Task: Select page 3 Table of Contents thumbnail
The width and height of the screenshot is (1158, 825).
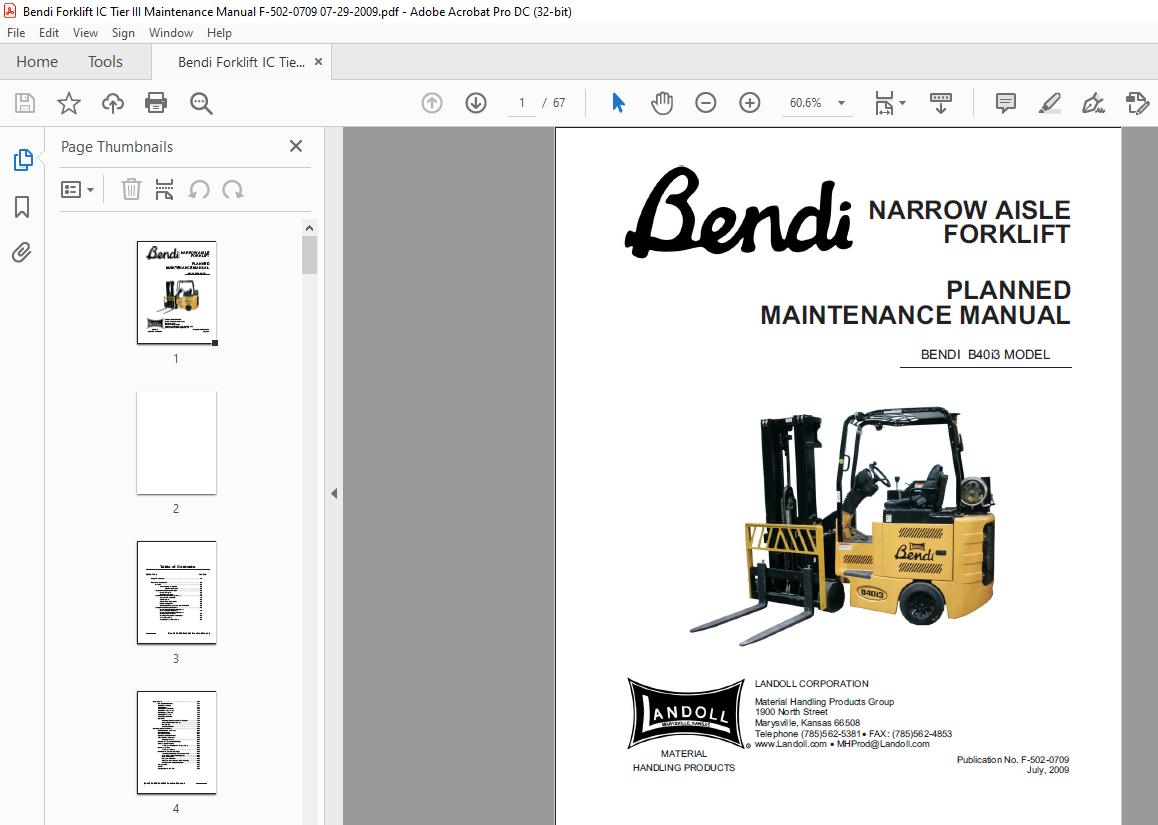Action: (177, 592)
